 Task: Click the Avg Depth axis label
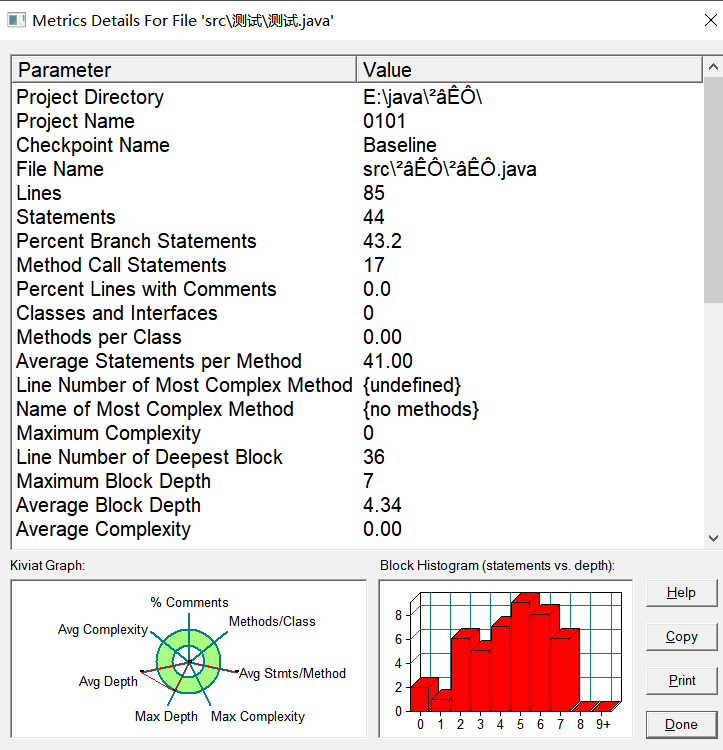(x=108, y=681)
